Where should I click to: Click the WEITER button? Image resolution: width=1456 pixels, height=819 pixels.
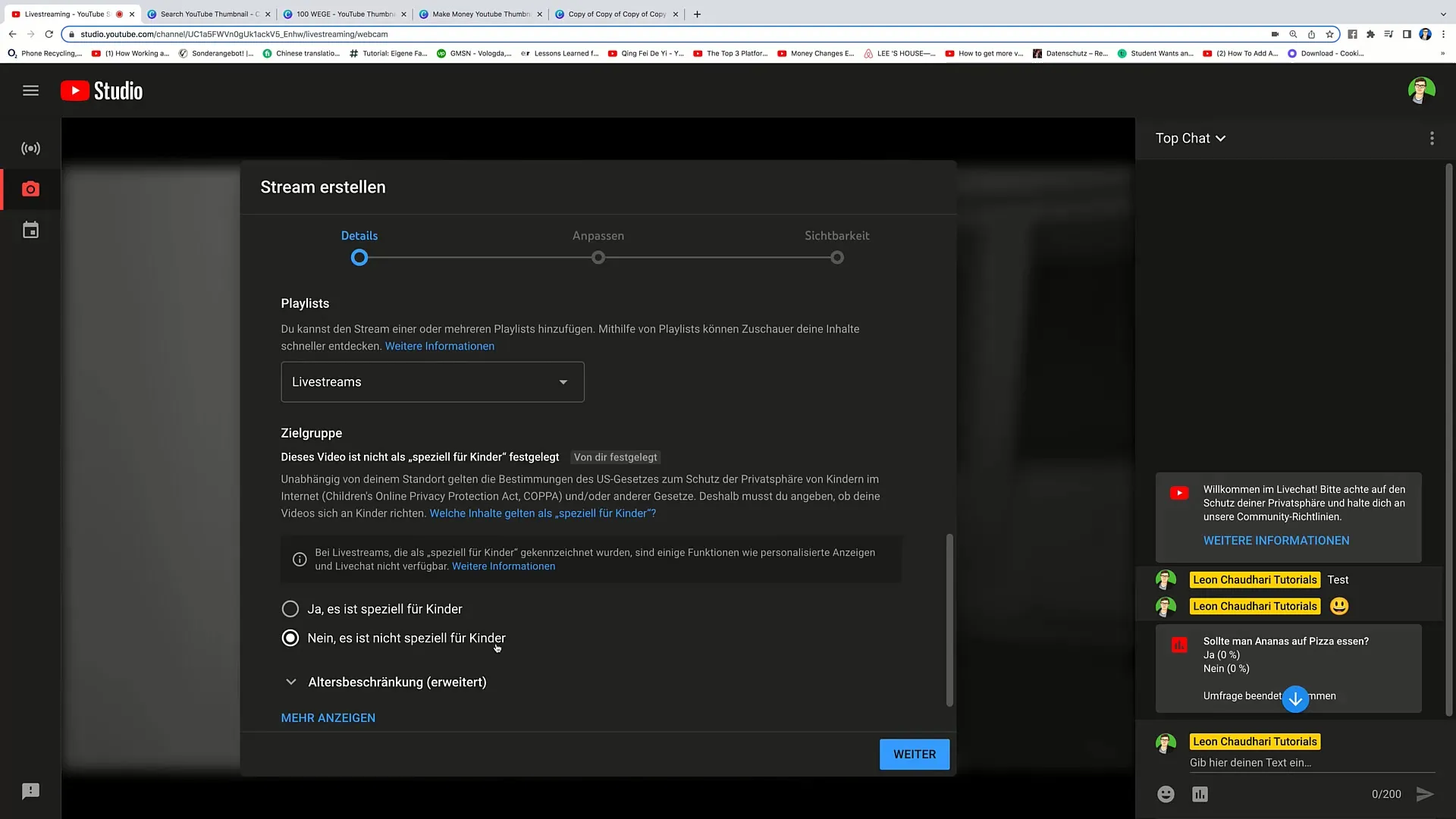click(915, 755)
